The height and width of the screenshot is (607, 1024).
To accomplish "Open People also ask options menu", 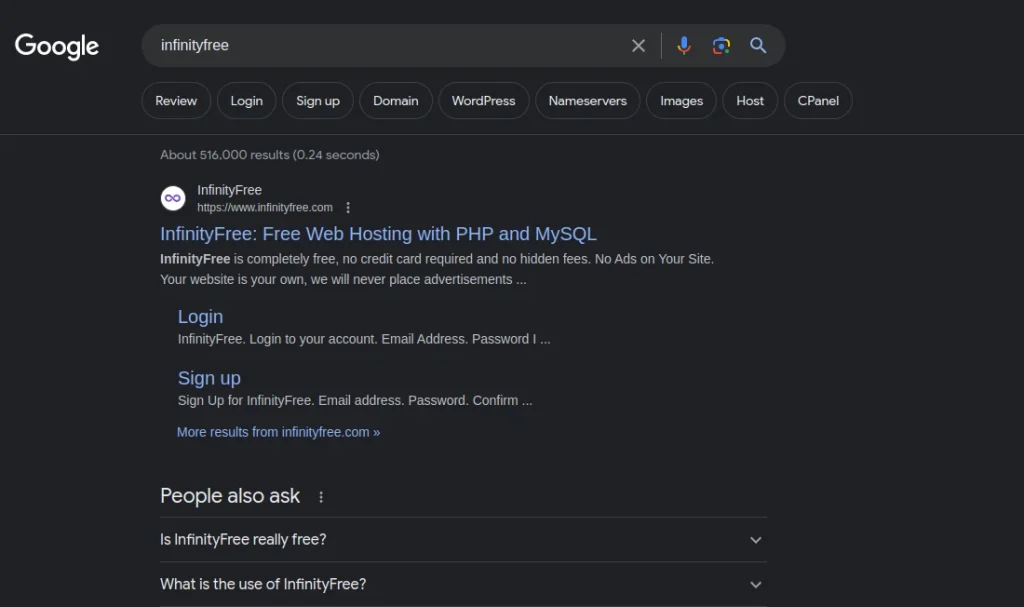I will (321, 497).
